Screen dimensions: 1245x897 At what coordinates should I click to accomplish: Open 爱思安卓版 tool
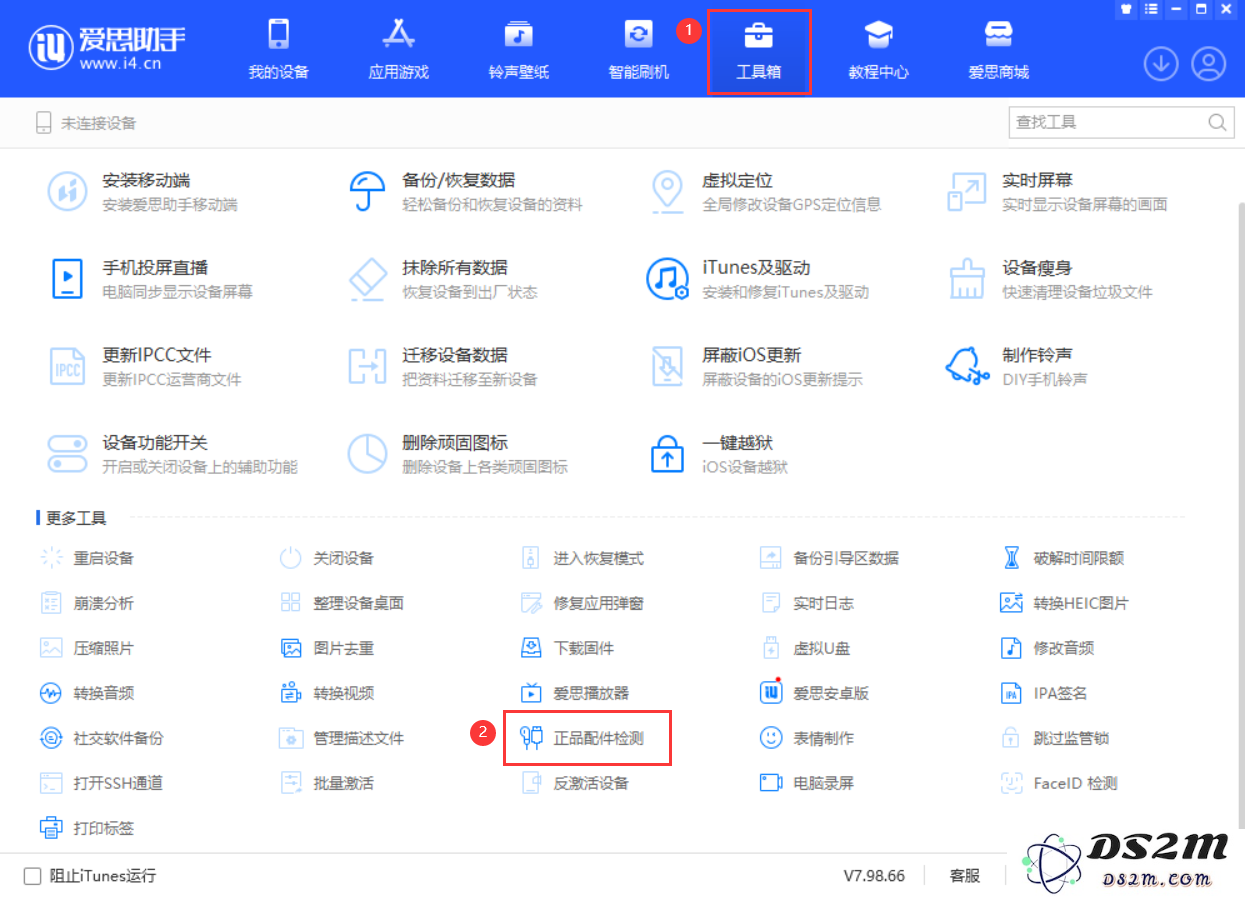(815, 693)
